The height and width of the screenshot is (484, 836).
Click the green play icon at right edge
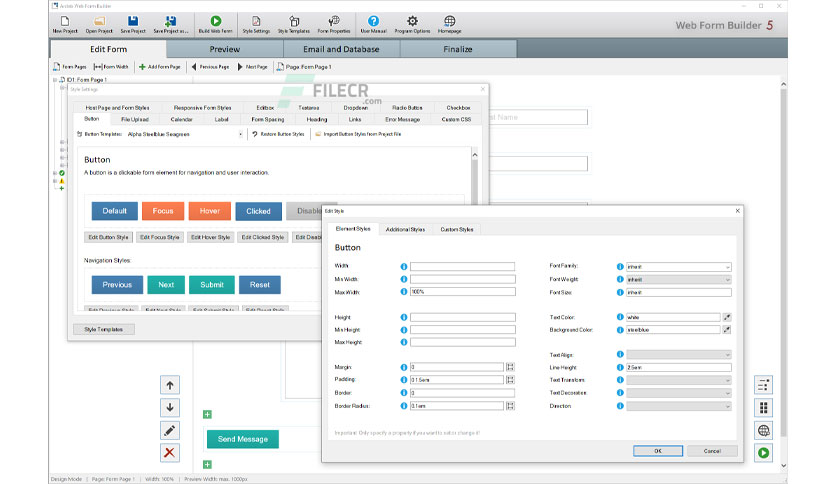tap(763, 453)
